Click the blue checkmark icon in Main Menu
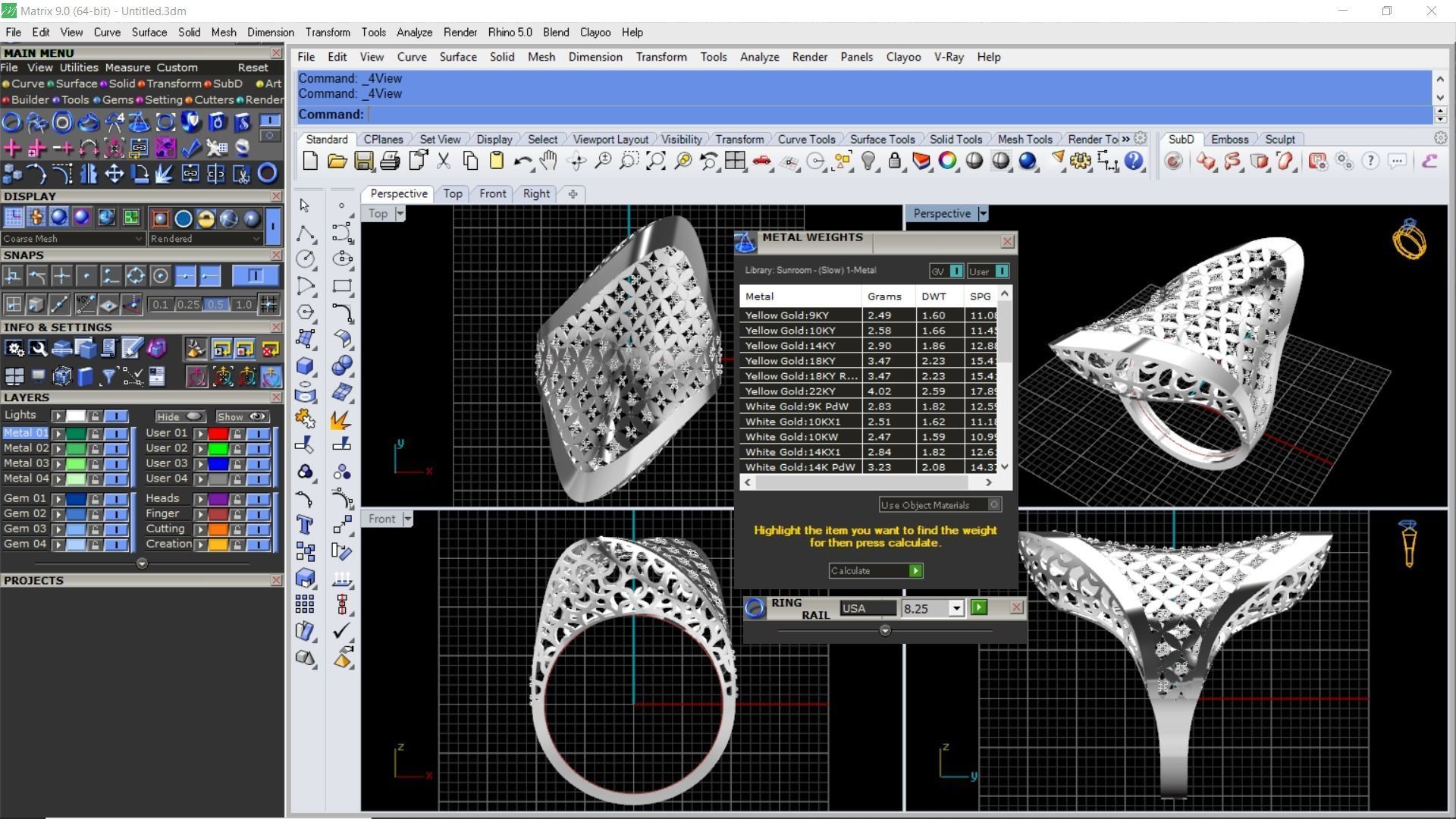 (x=190, y=147)
